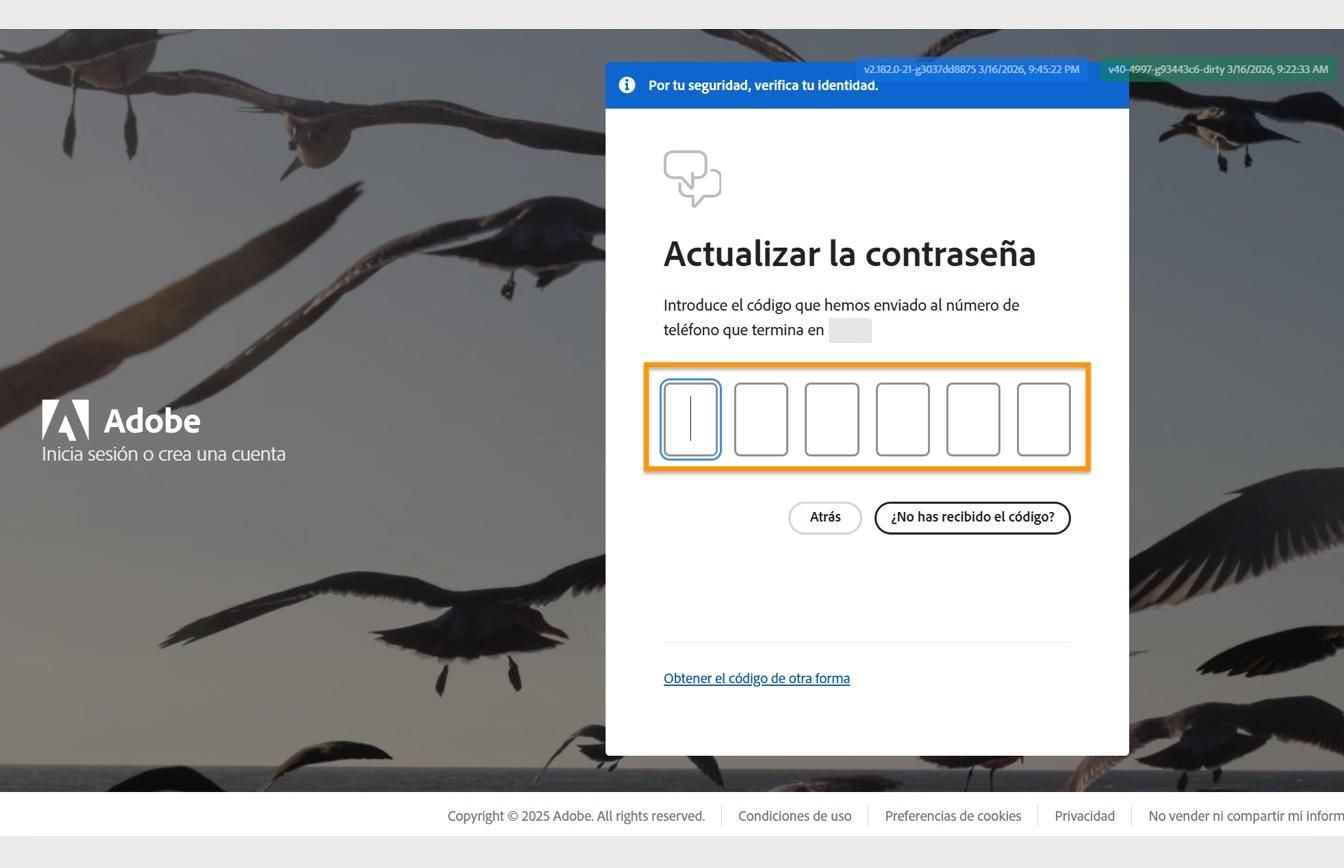Screen dimensions: 1344x868
Task: Select the first verification code box
Action: (x=691, y=419)
